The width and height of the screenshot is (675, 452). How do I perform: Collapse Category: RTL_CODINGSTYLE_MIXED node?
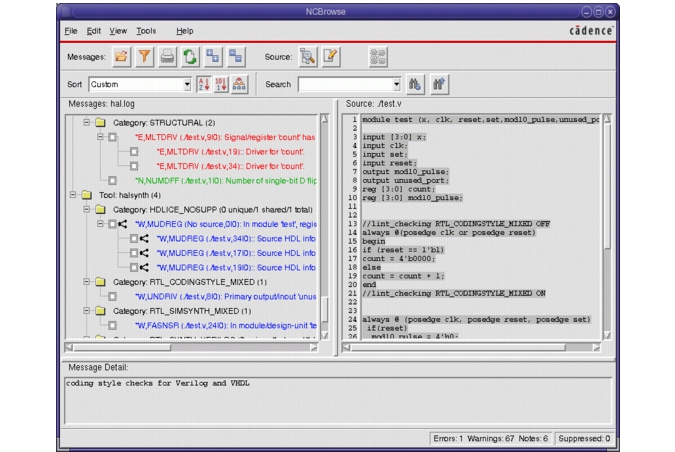(x=87, y=282)
